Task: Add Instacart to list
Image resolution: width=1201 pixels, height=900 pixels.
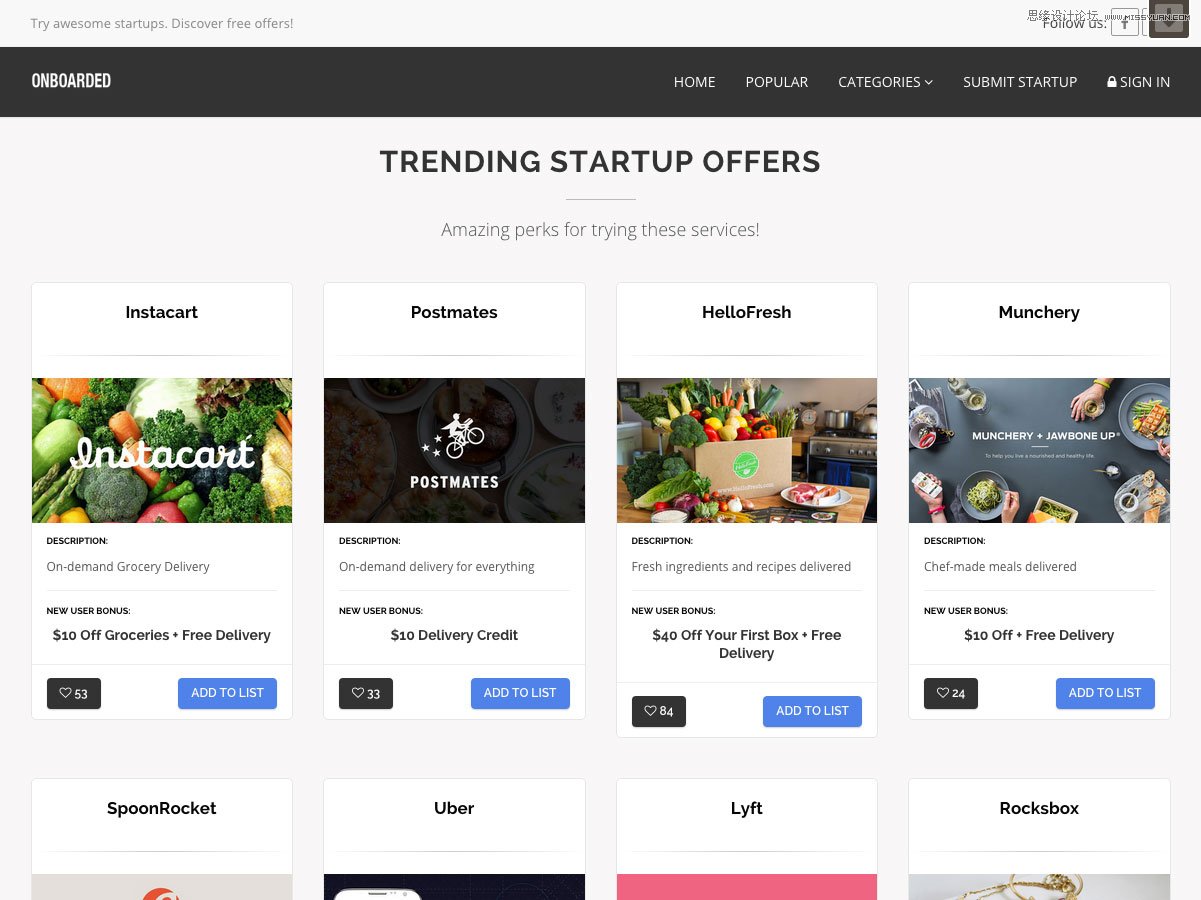Action: pyautogui.click(x=227, y=693)
